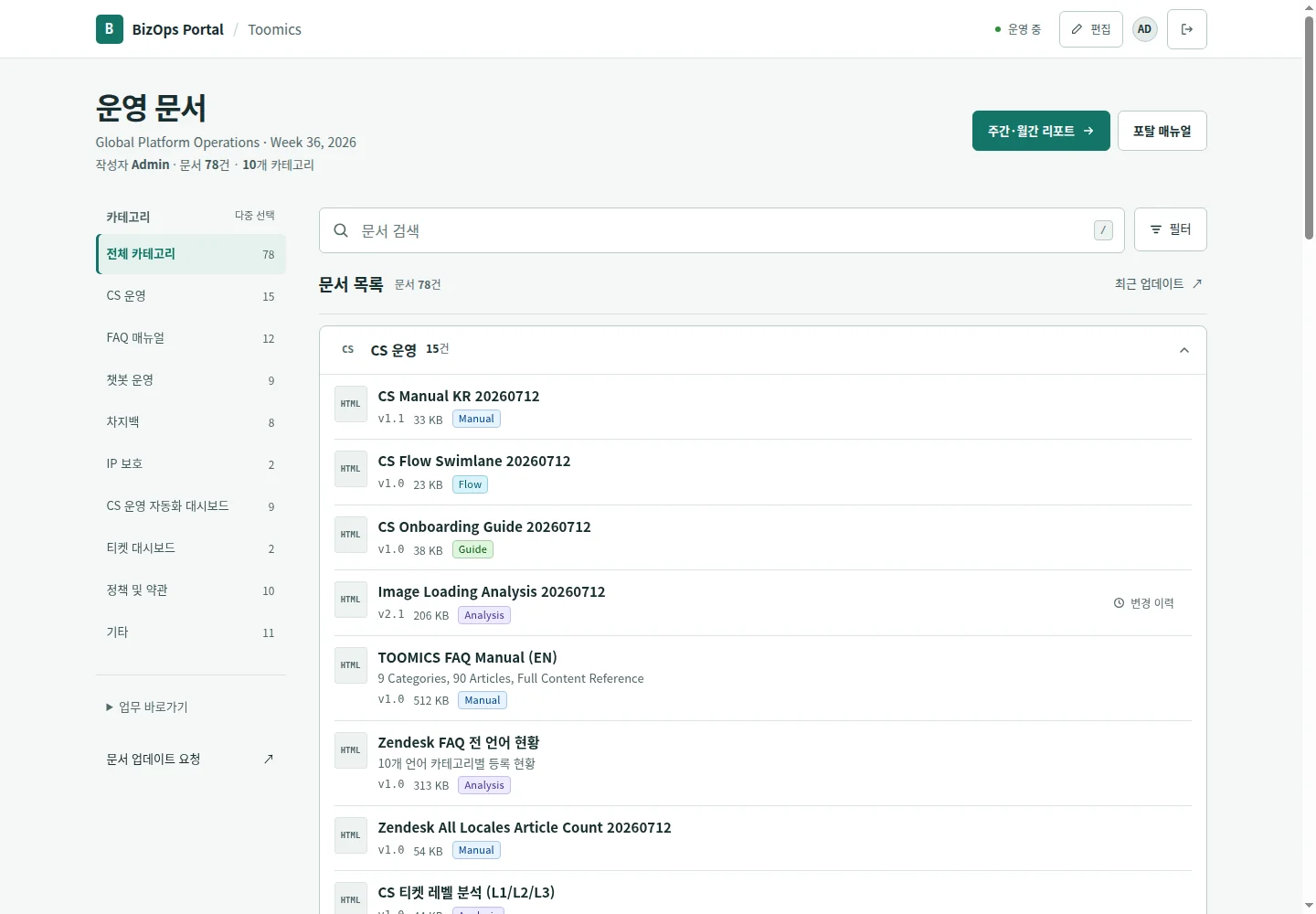Click the HTML icon beside TOOMICS FAQ Manual

point(350,665)
